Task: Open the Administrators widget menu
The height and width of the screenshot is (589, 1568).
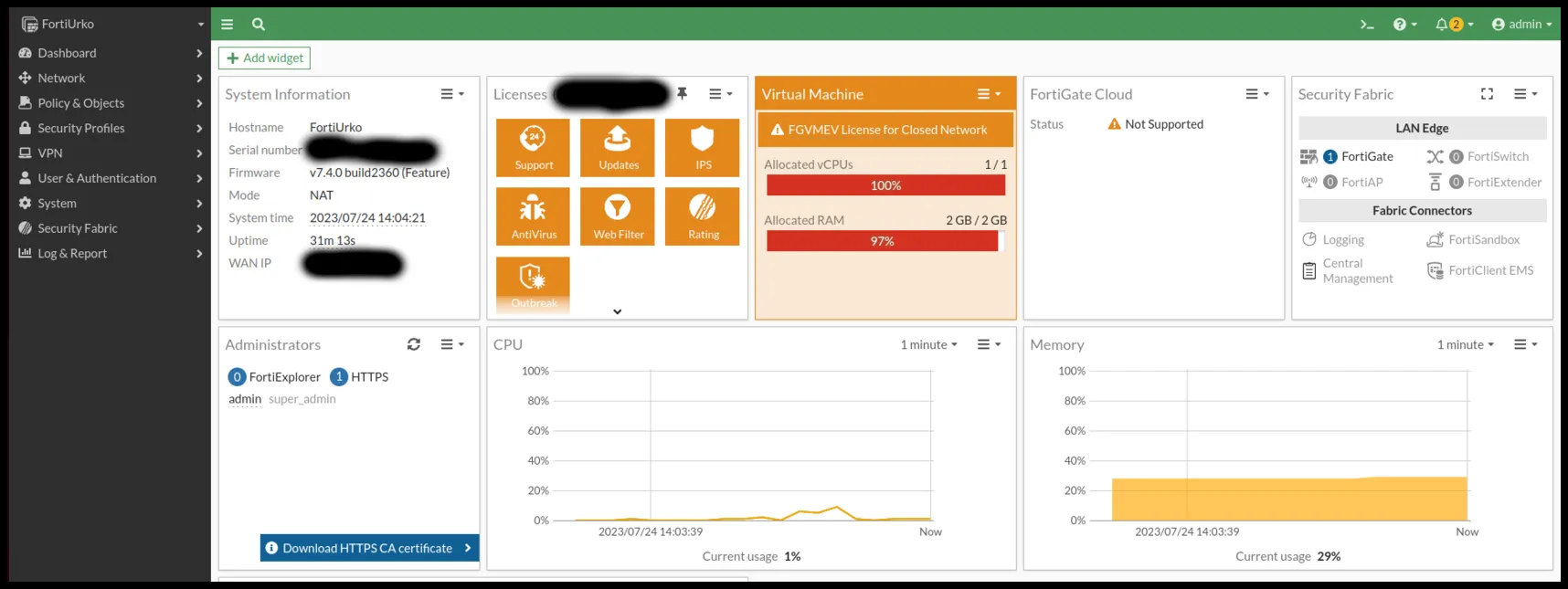Action: [x=452, y=344]
